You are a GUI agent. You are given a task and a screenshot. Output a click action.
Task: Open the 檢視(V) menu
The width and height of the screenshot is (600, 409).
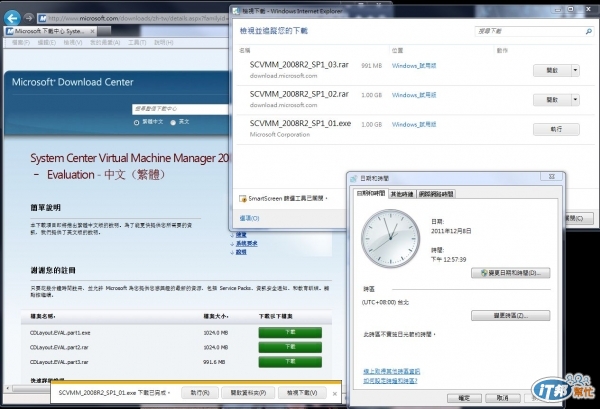[73, 42]
